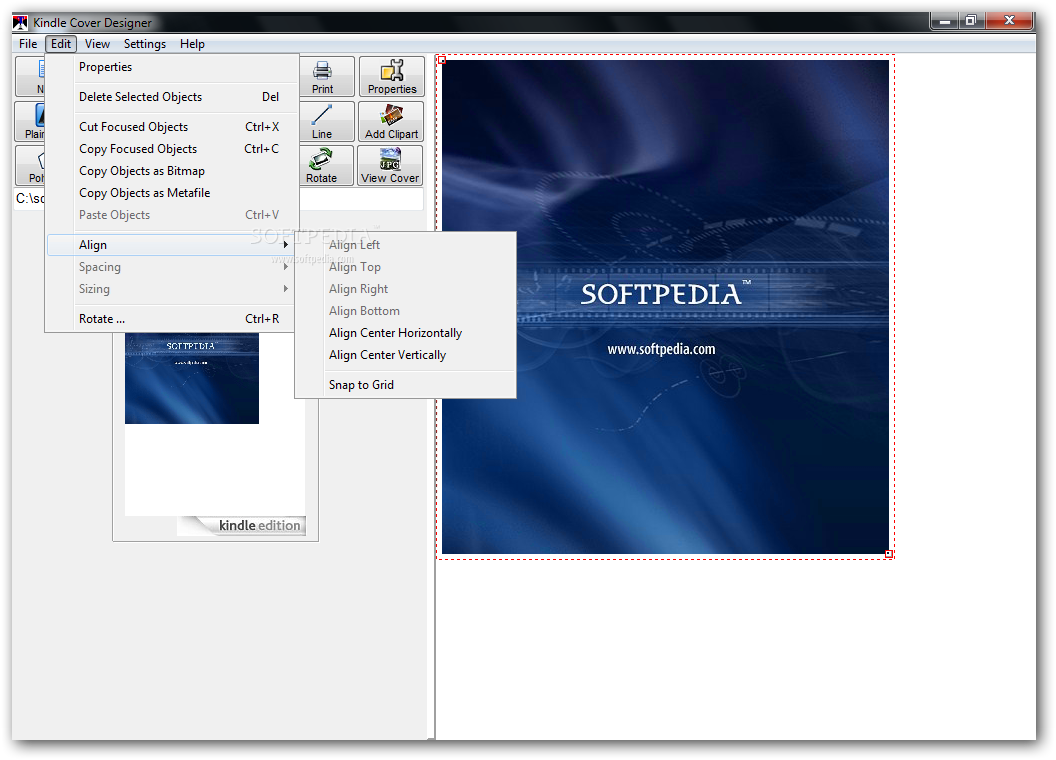Click the View Cover JPG icon
The image size is (1056, 760).
(391, 166)
